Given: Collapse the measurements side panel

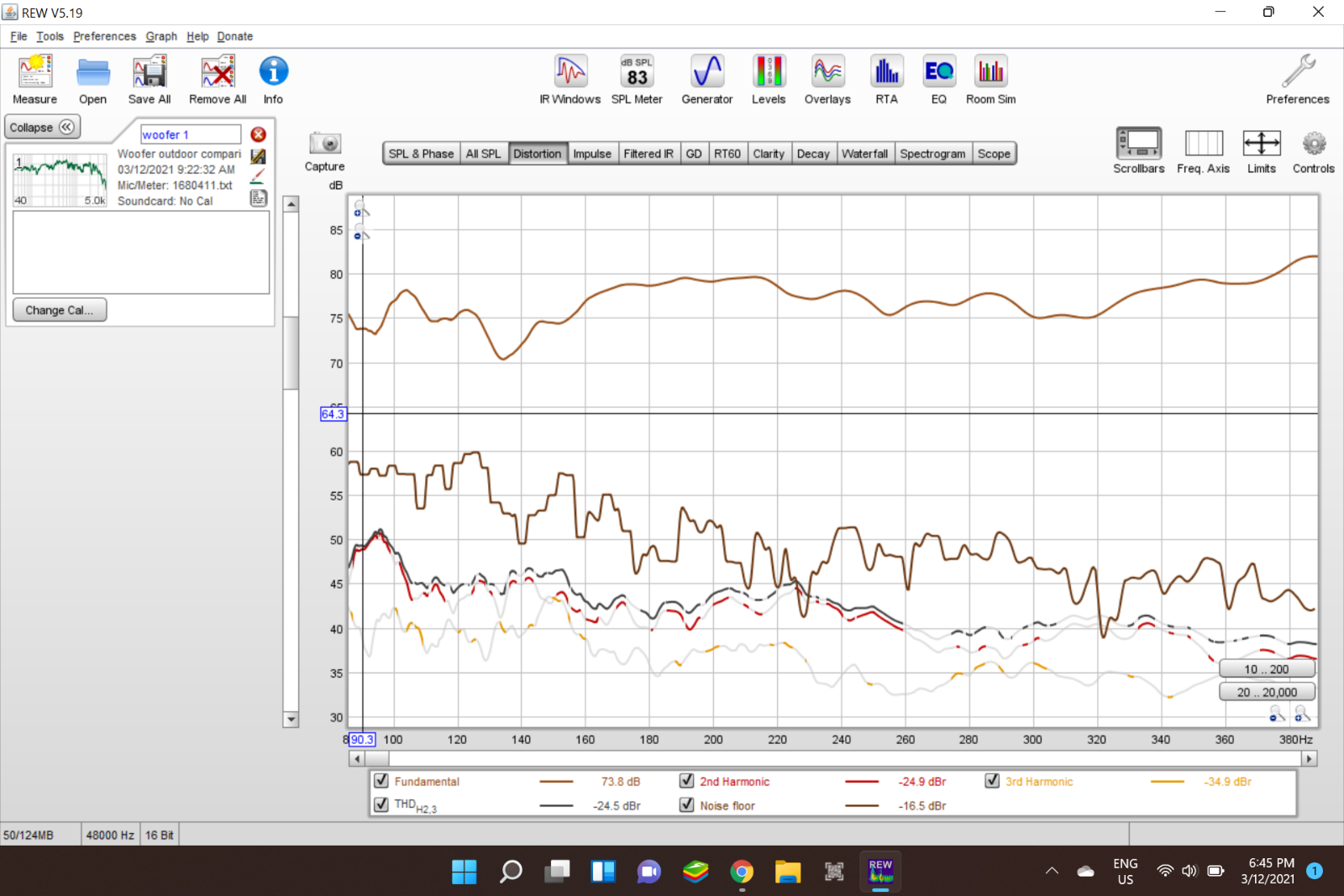Looking at the screenshot, I should pyautogui.click(x=42, y=128).
